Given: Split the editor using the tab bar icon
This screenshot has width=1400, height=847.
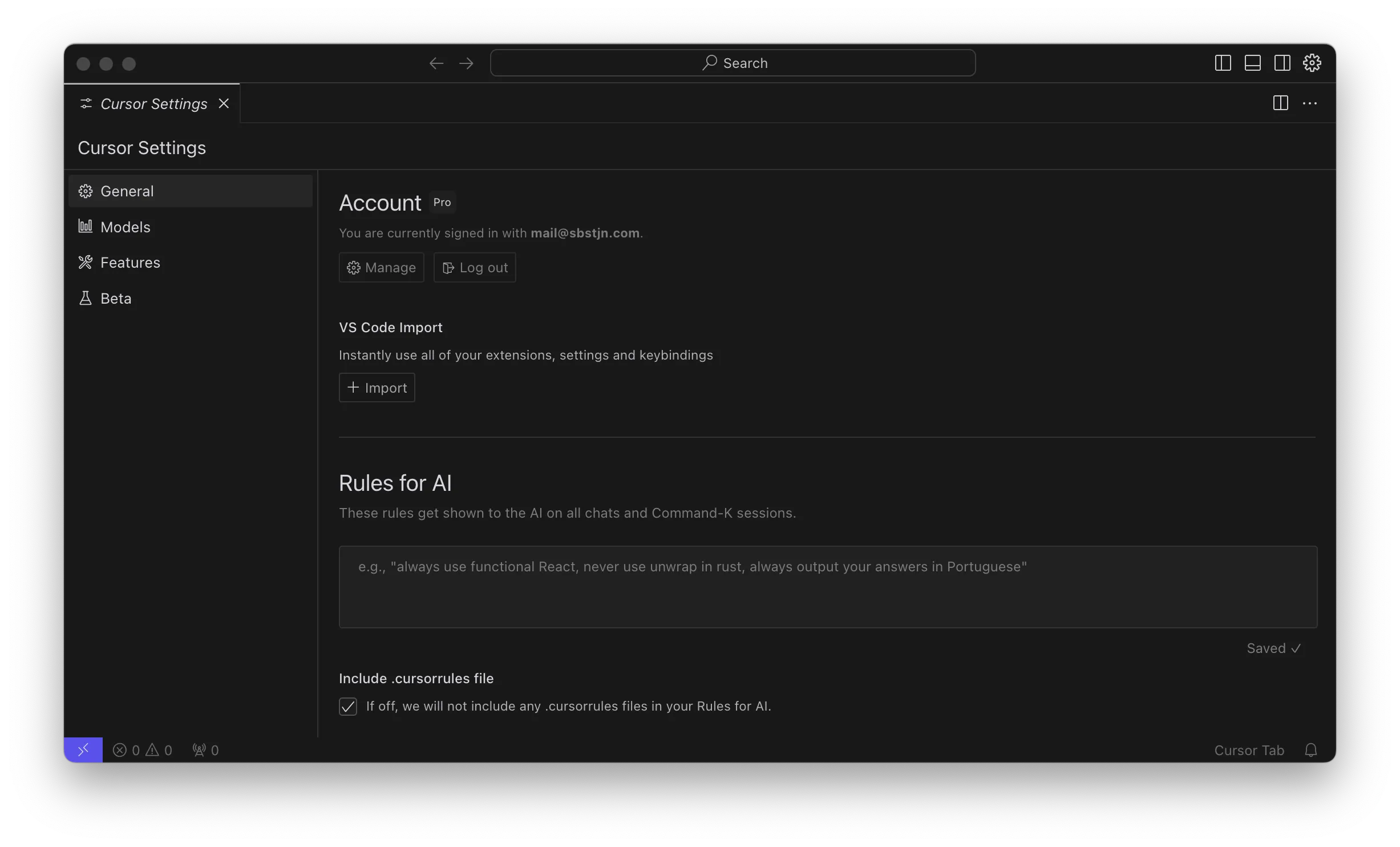Looking at the screenshot, I should point(1280,103).
